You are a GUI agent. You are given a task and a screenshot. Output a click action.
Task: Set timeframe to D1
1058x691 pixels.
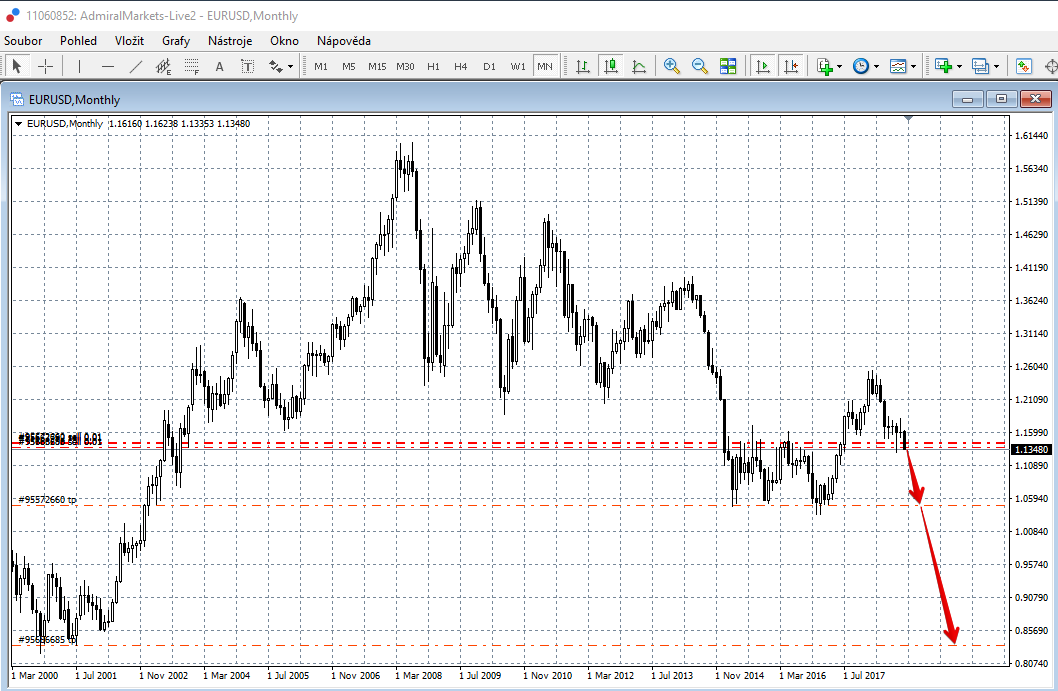click(489, 66)
